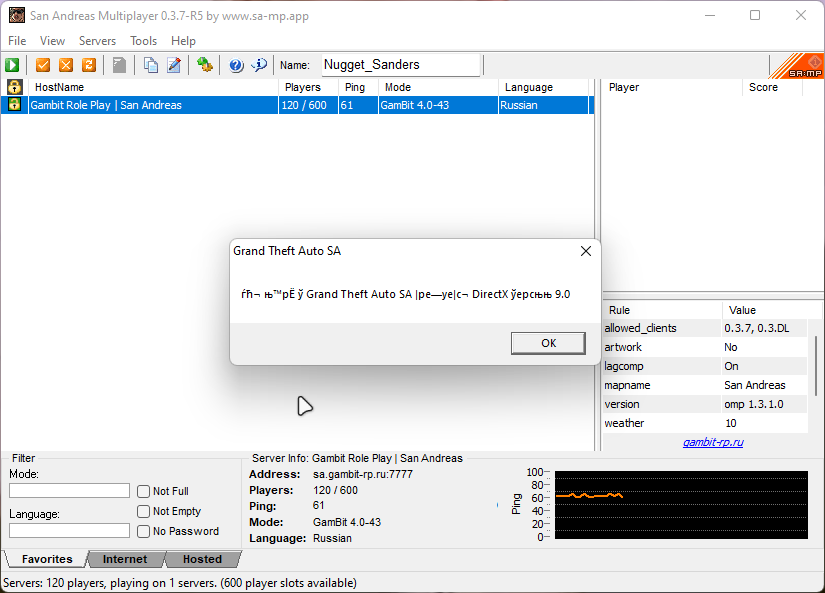The height and width of the screenshot is (593, 825).
Task: Click the Name input field
Action: click(400, 65)
